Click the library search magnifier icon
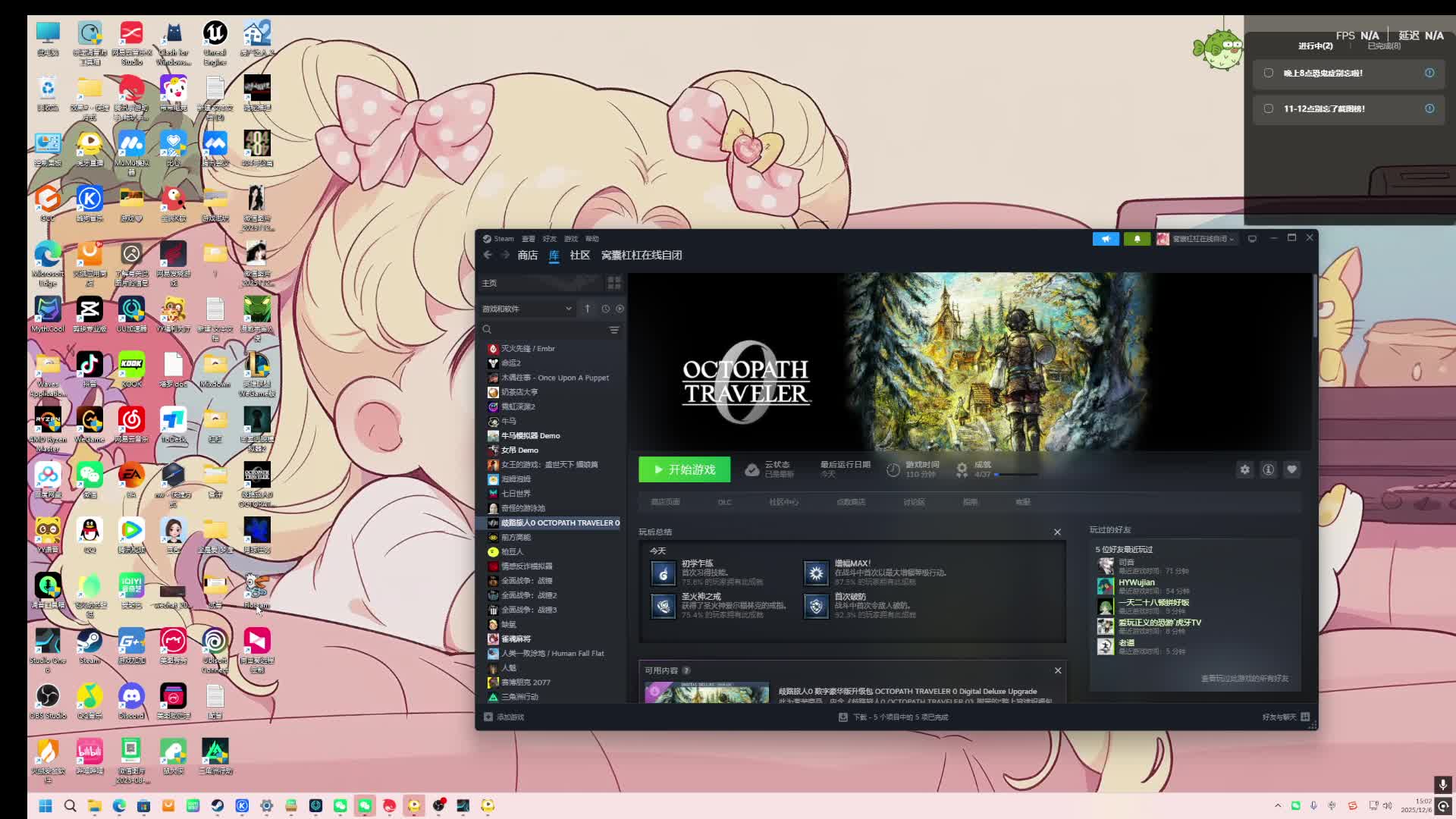 (487, 330)
